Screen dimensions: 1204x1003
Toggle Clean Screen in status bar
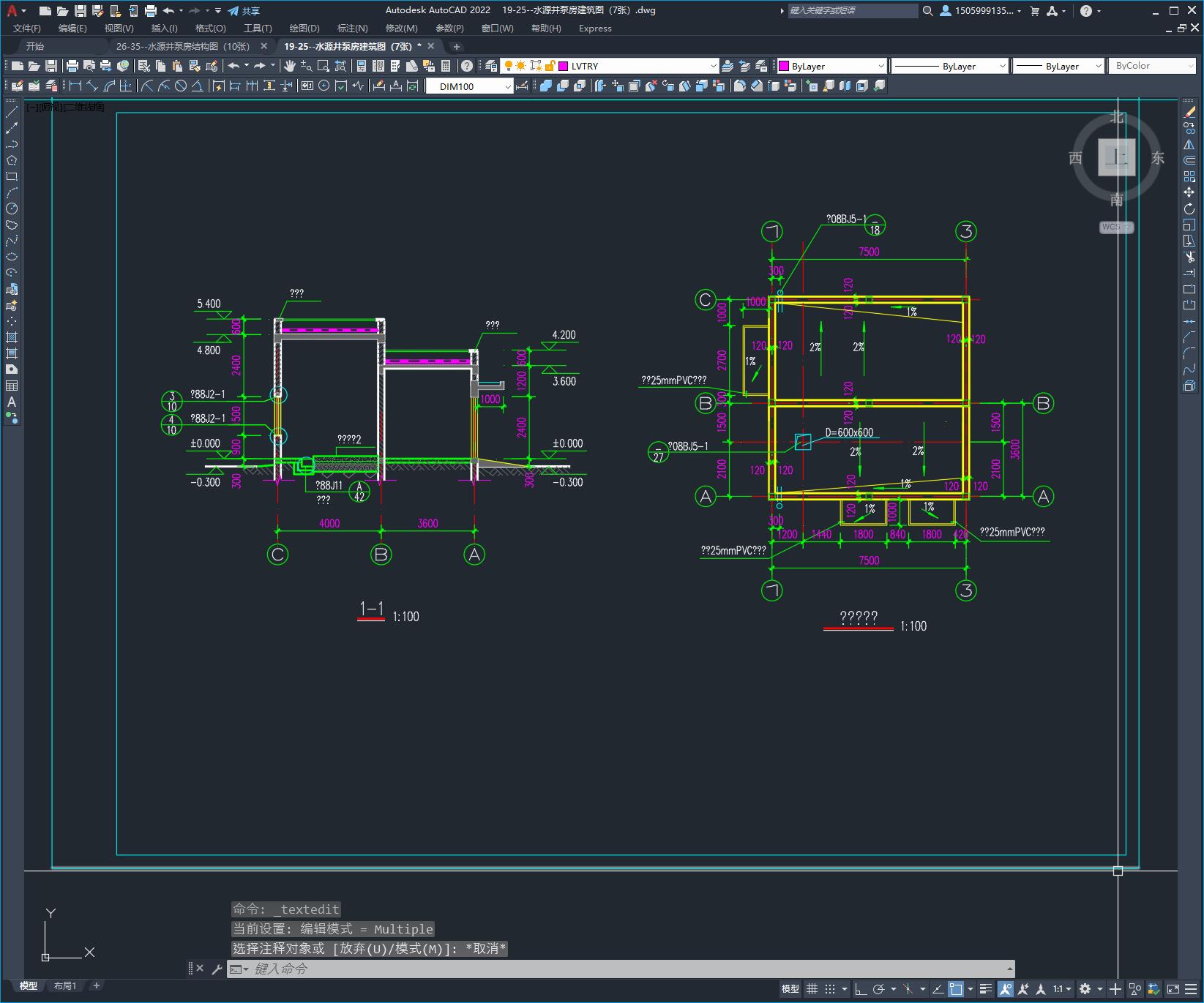pos(1173,989)
